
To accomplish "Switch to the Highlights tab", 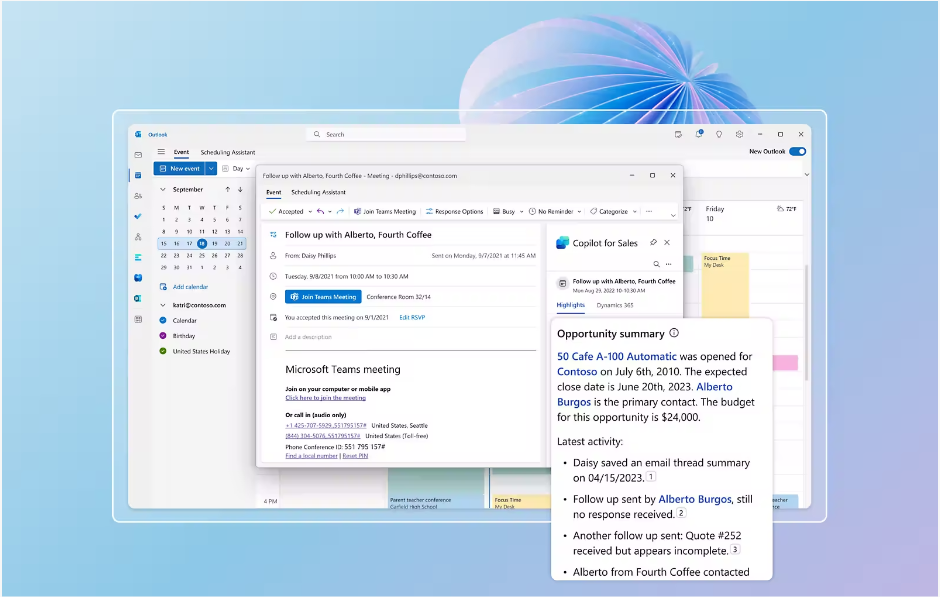I will coord(570,305).
